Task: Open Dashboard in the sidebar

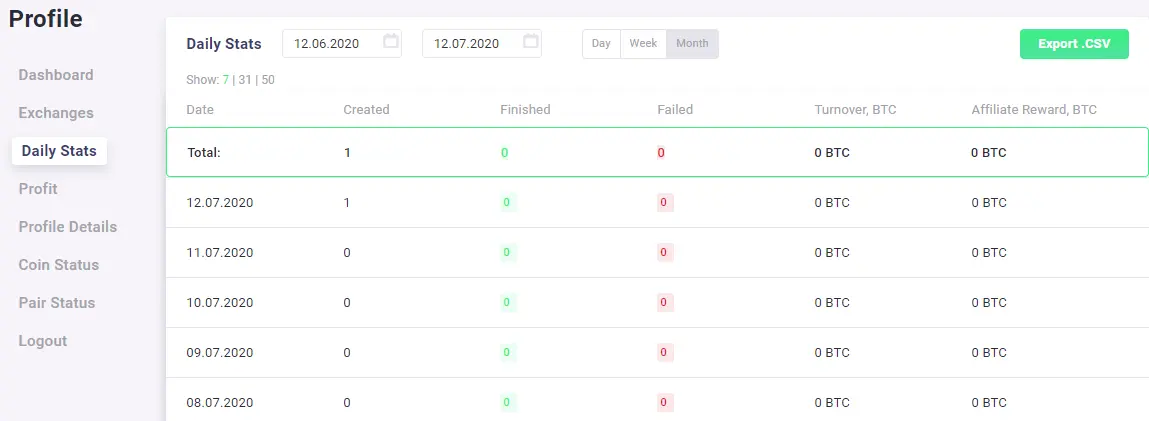Action: click(56, 75)
